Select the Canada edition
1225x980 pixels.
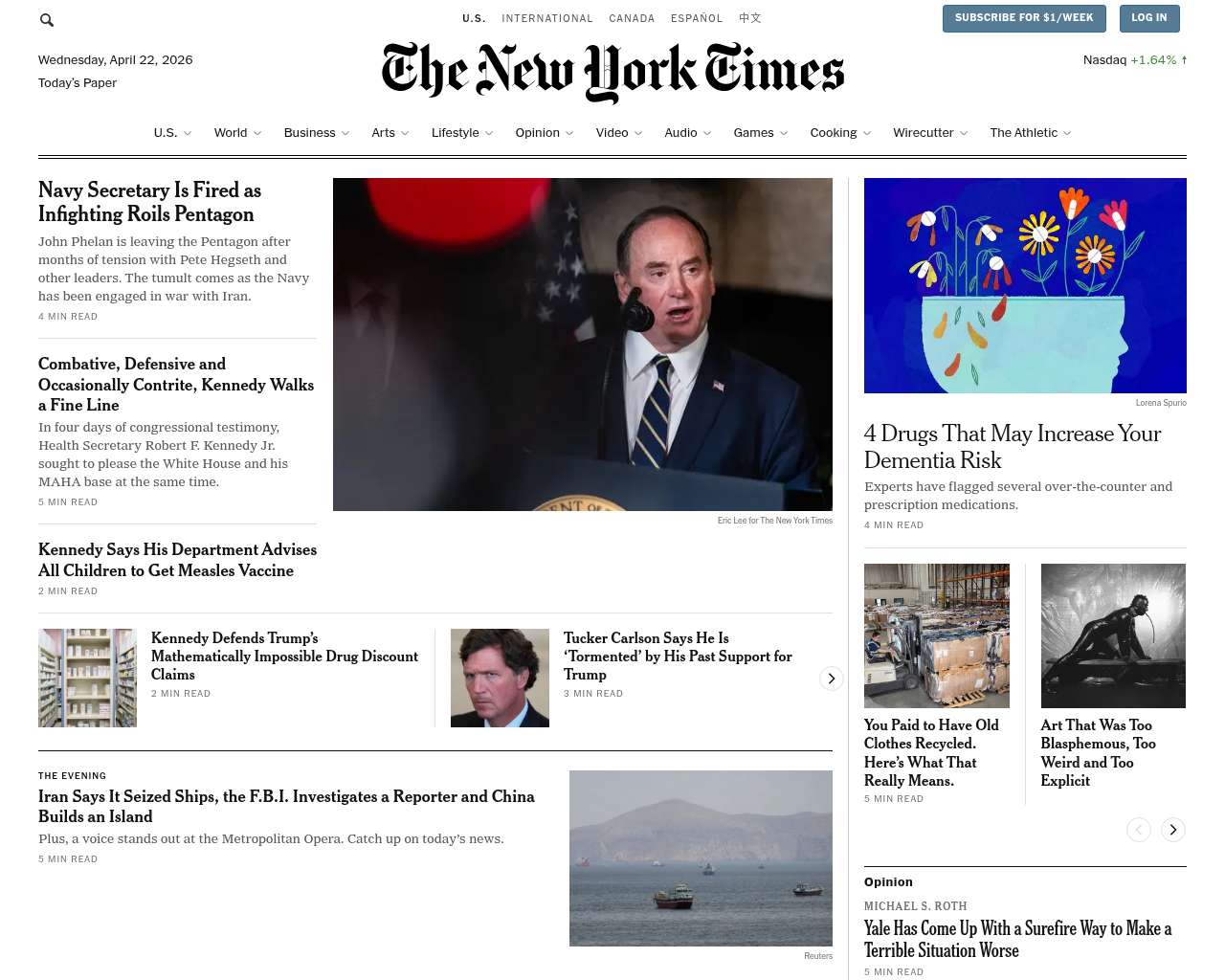click(632, 18)
